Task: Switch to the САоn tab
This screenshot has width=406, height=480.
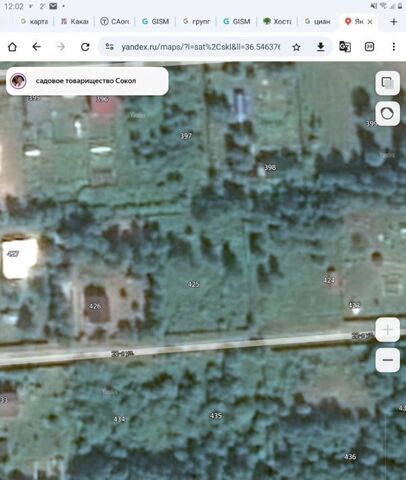Action: coord(115,22)
